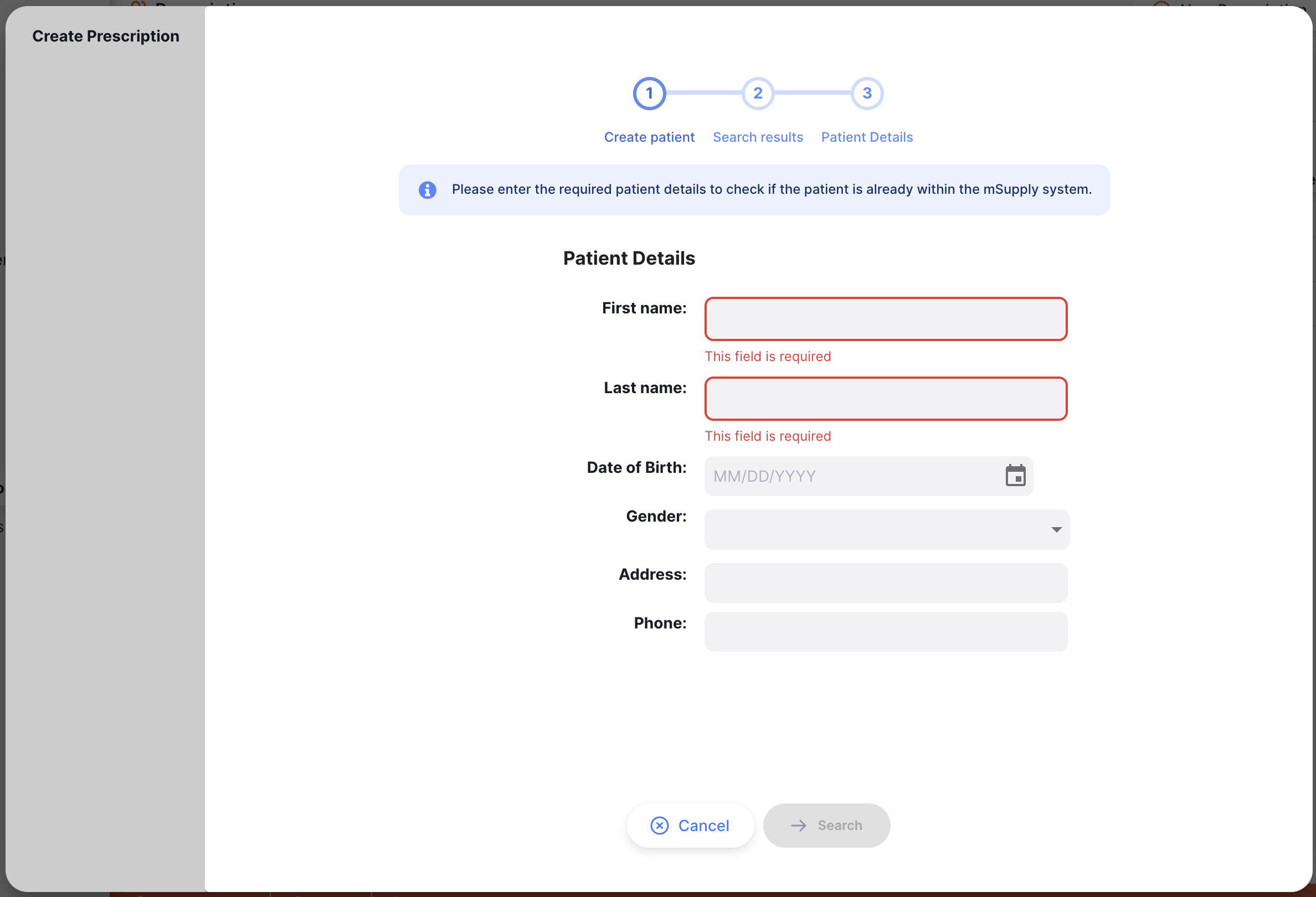Image resolution: width=1316 pixels, height=897 pixels.
Task: Open the Gender dropdown
Action: (x=887, y=529)
